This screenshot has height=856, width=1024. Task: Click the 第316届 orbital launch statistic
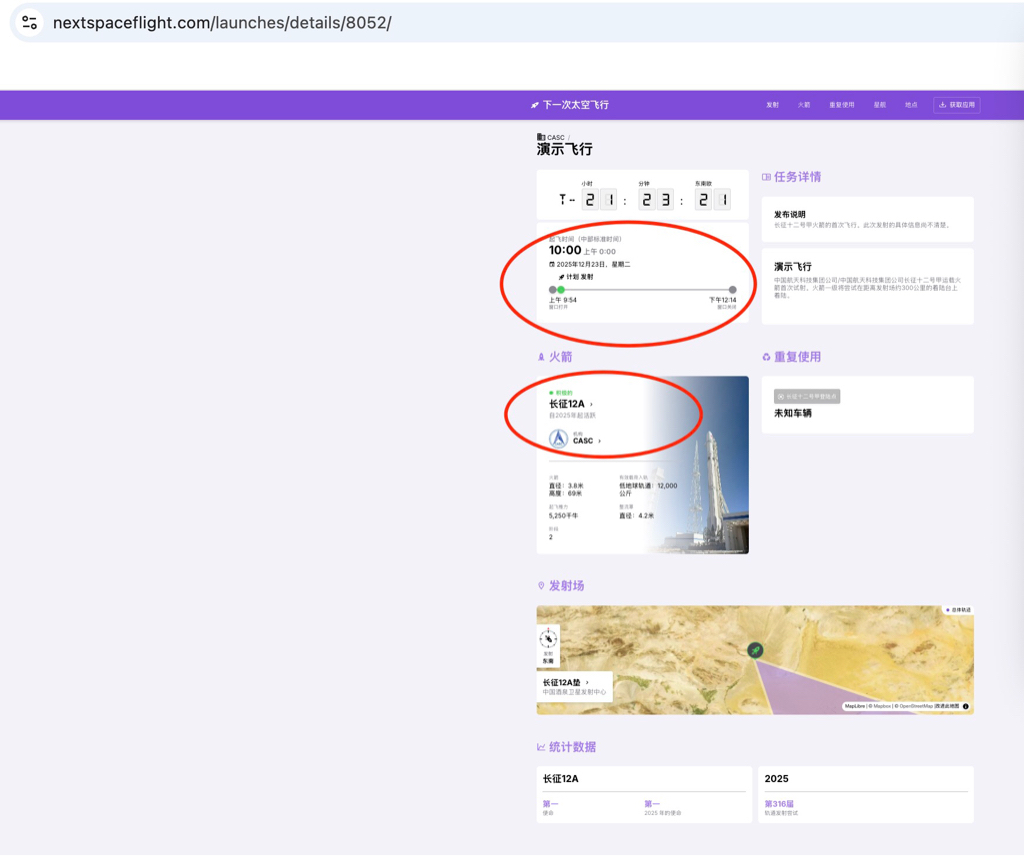coord(779,804)
